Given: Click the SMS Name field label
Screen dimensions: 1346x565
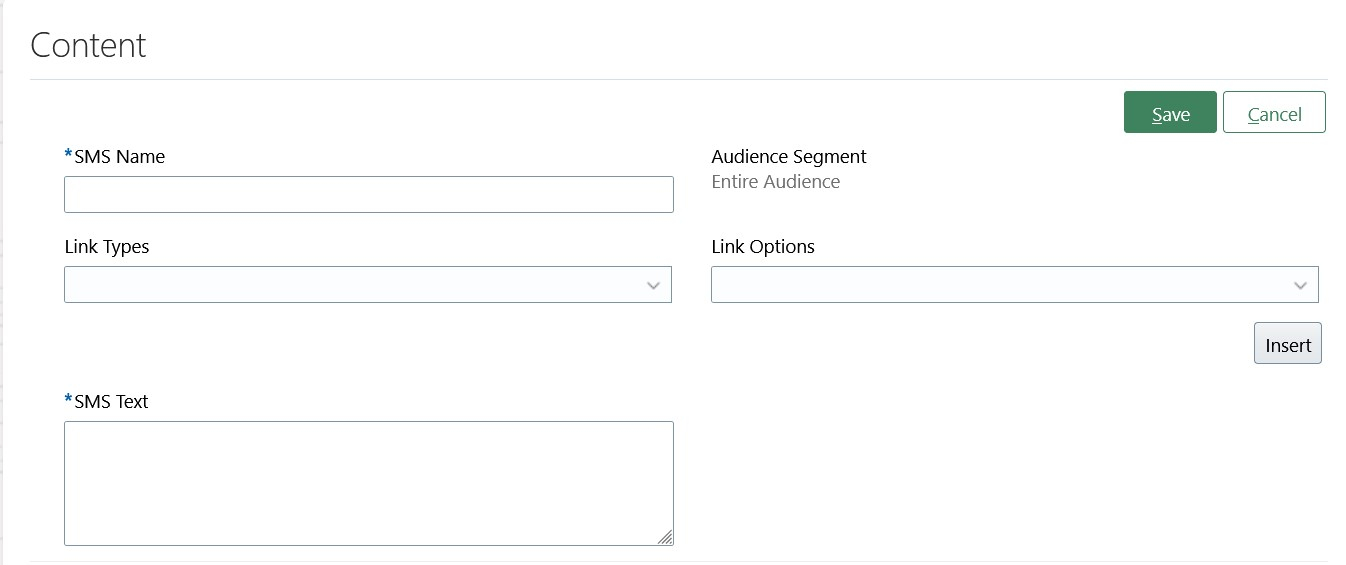Looking at the screenshot, I should pos(119,157).
